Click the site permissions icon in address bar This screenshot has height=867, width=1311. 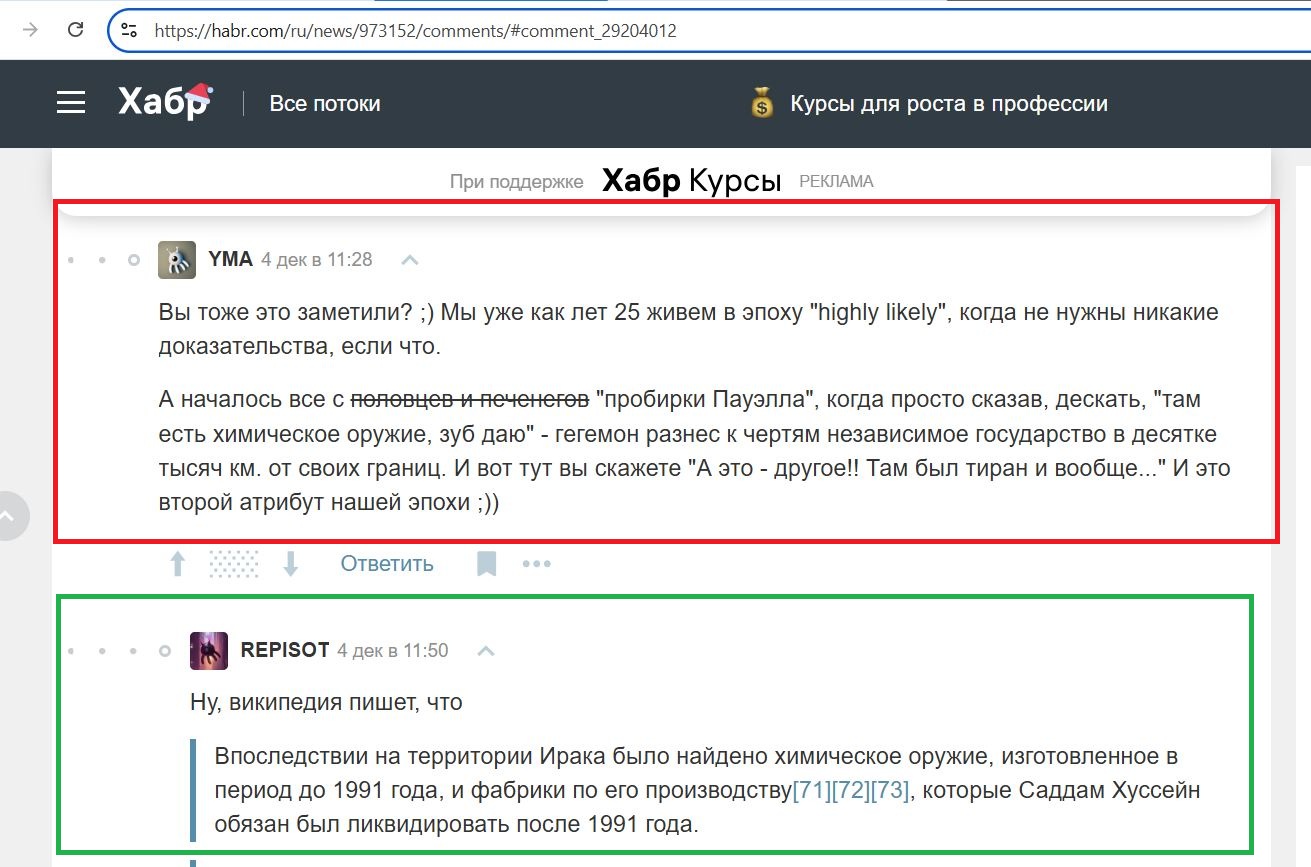129,30
